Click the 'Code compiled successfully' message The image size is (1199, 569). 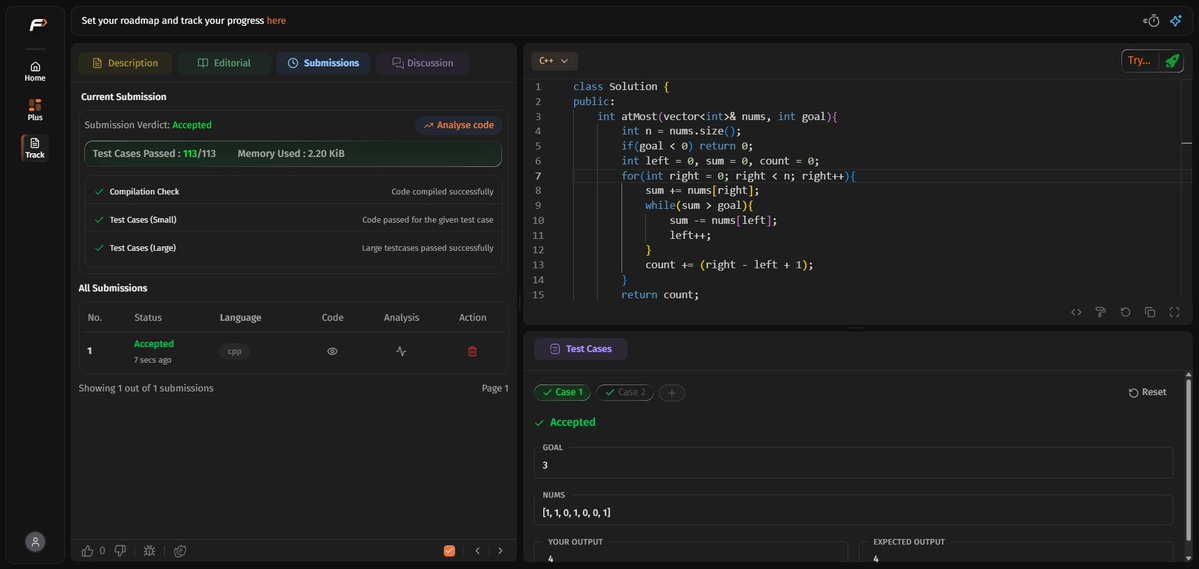(x=442, y=192)
